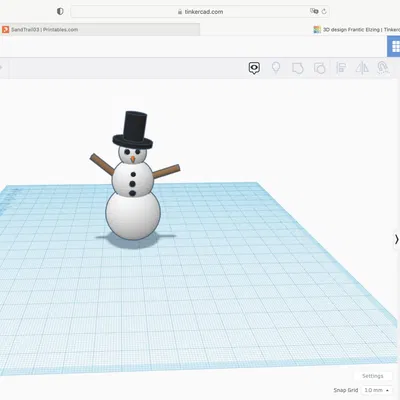Open the Snap Grid 1.0 mm dropdown
This screenshot has height=400, width=400.
[377, 390]
